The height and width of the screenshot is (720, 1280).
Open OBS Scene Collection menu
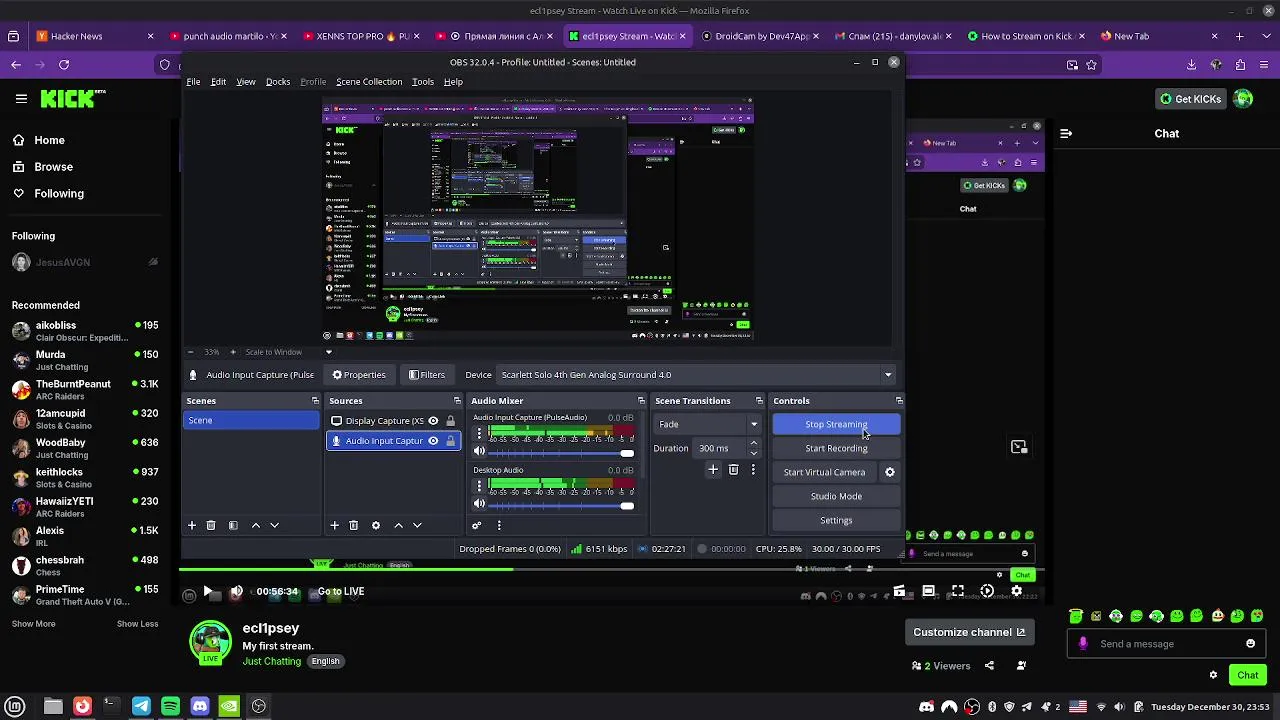[x=369, y=82]
